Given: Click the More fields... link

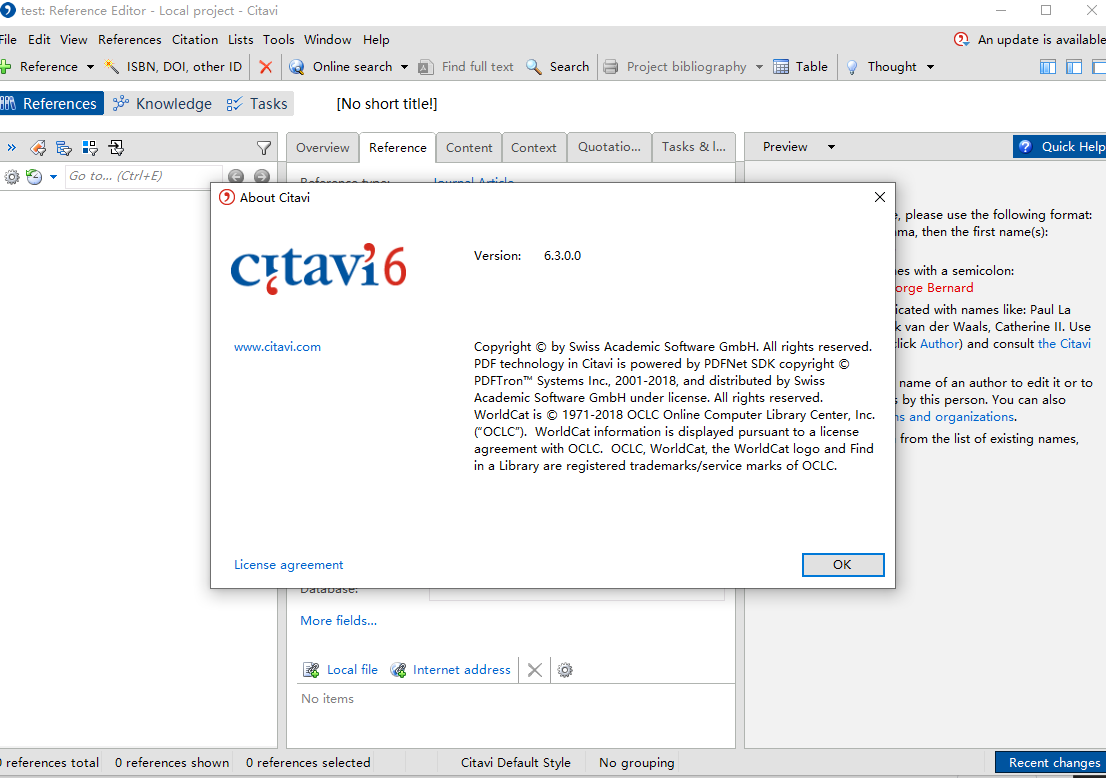Looking at the screenshot, I should click(339, 621).
